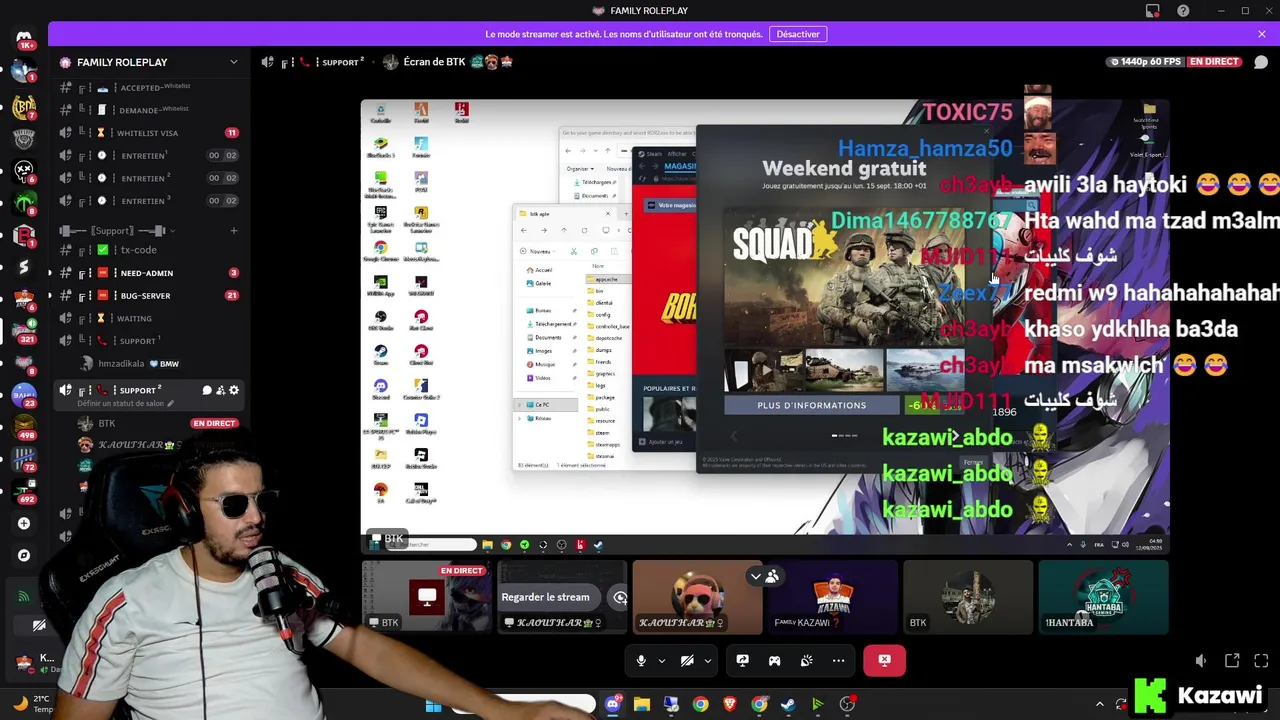Viewport: 1280px width, 720px height.
Task: Open server with 498 unread badge
Action: pyautogui.click(x=24, y=425)
